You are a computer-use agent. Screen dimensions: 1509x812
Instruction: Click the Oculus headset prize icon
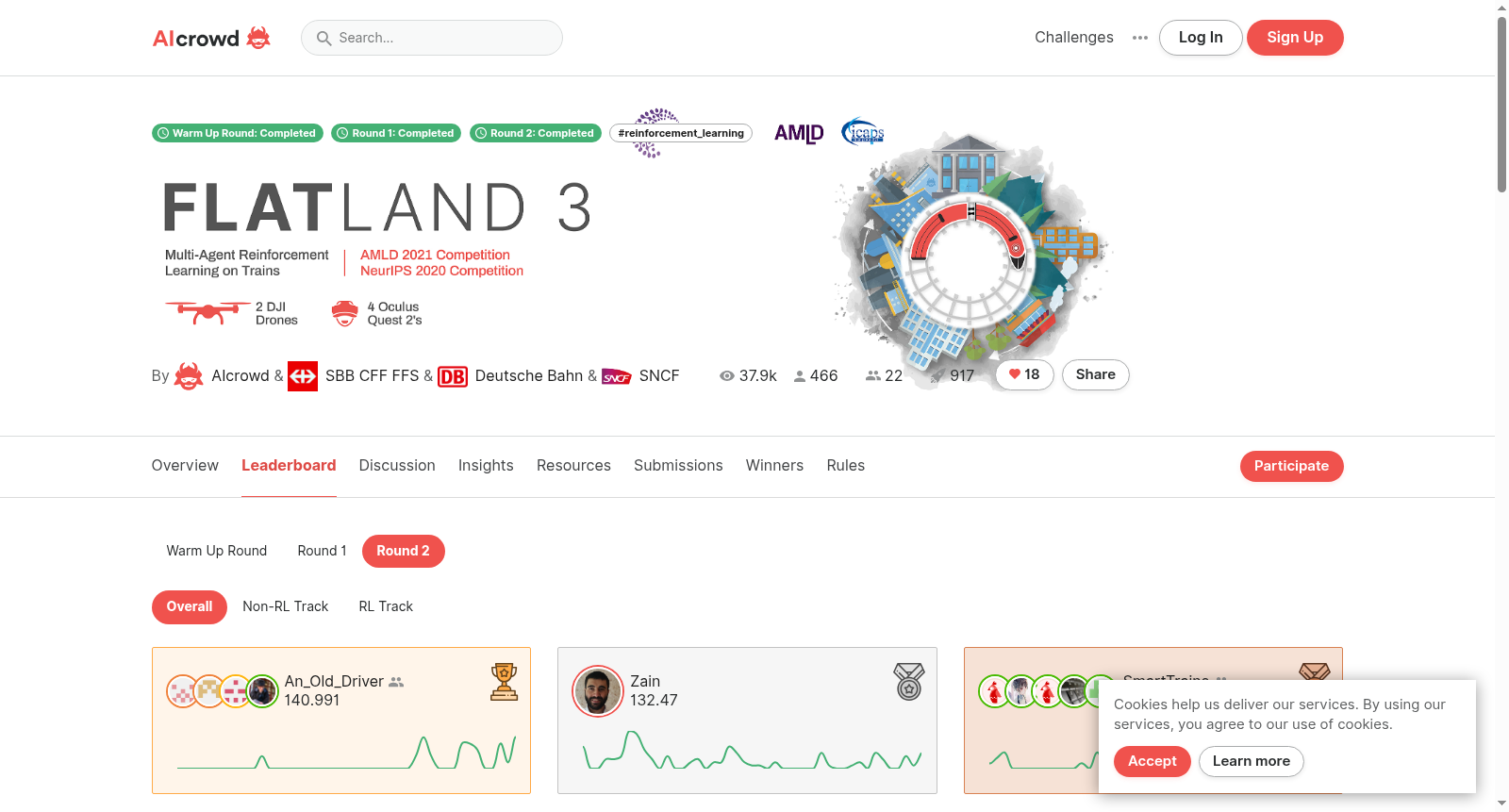(345, 313)
